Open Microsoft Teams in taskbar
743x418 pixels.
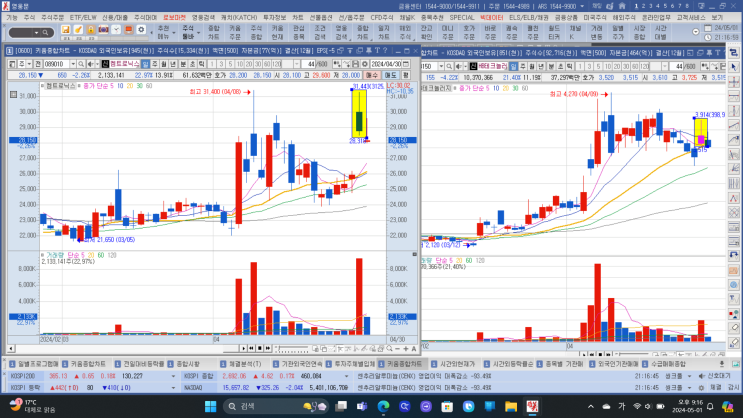[362, 406]
